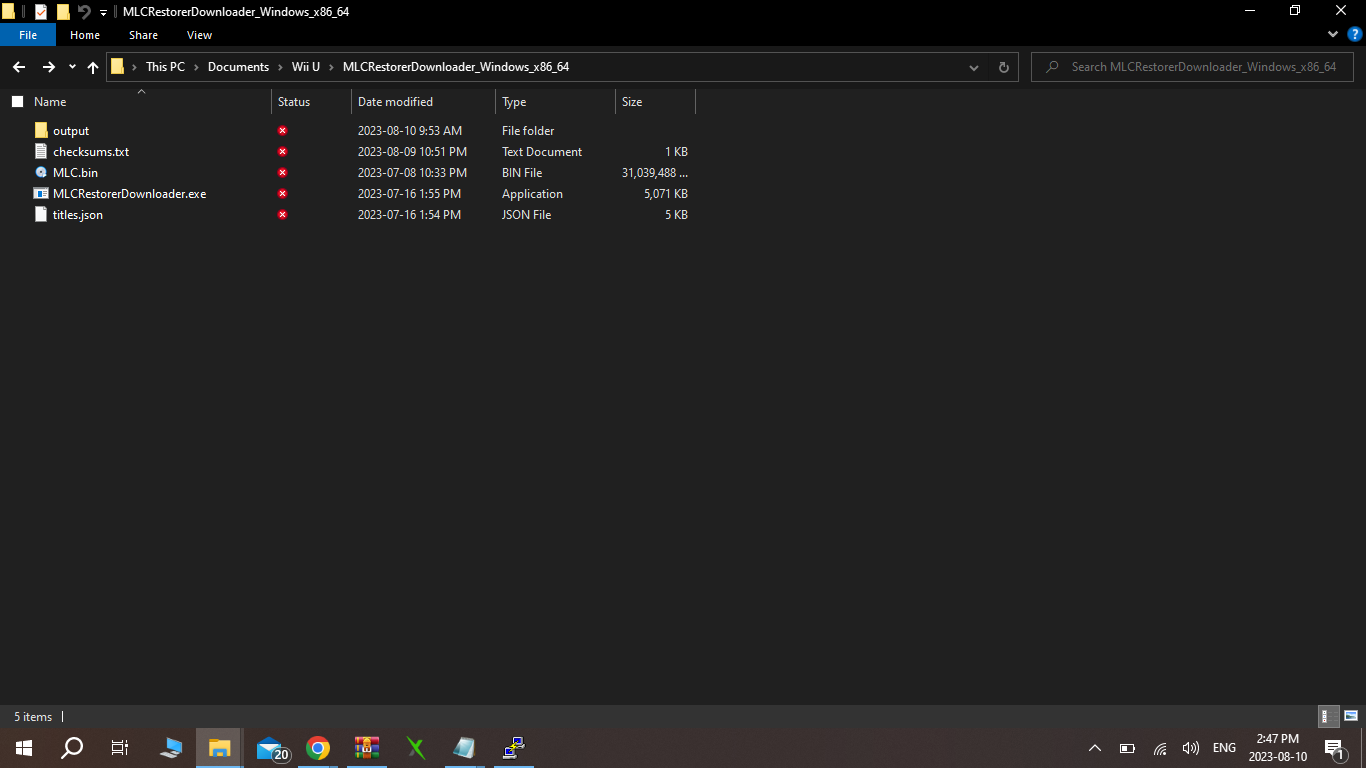Select the titles.json file icon

pos(41,214)
